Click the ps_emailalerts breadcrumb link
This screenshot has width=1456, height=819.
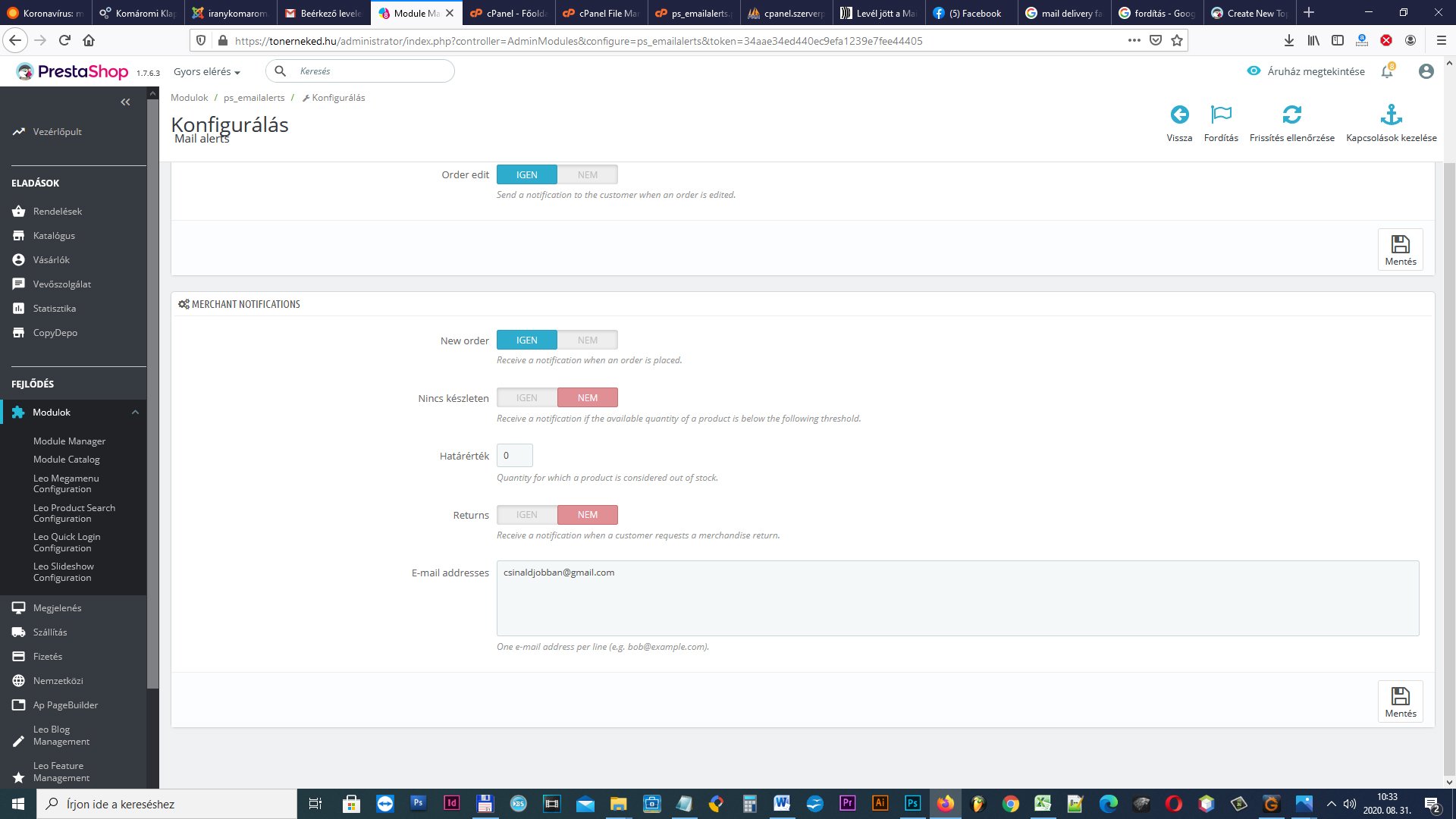tap(254, 98)
